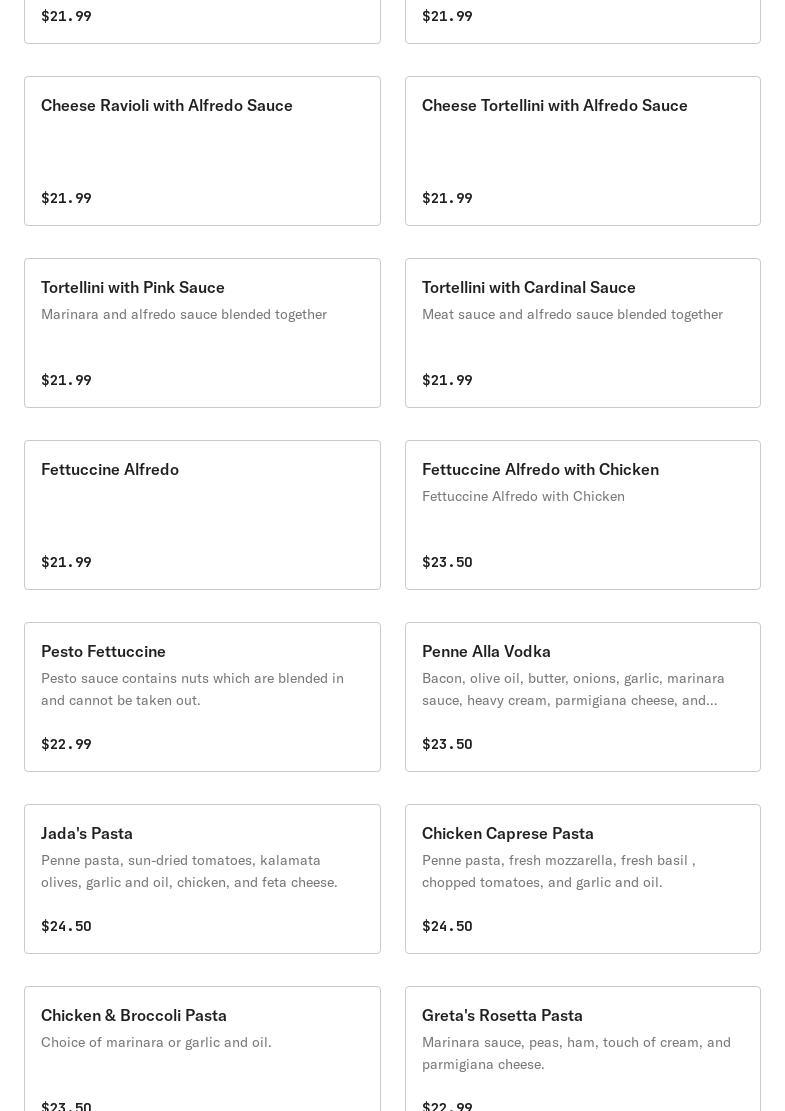
Task: Click the $24.50 price on Chicken Caprese Pasta
Action: (x=447, y=926)
